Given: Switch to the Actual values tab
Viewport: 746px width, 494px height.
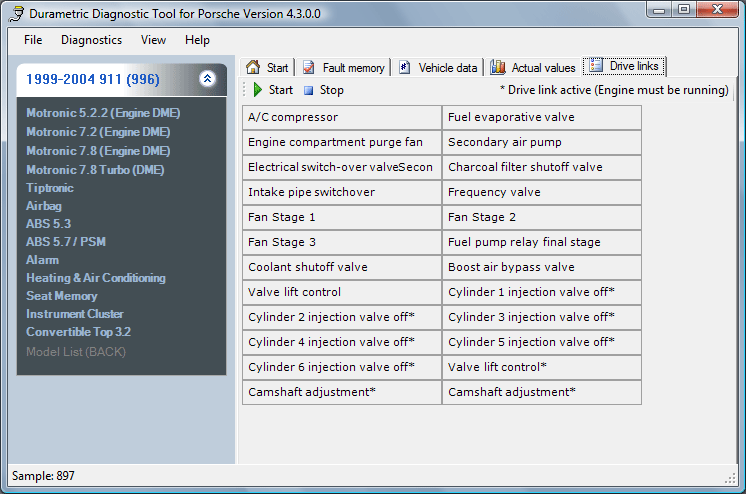Looking at the screenshot, I should [x=533, y=67].
